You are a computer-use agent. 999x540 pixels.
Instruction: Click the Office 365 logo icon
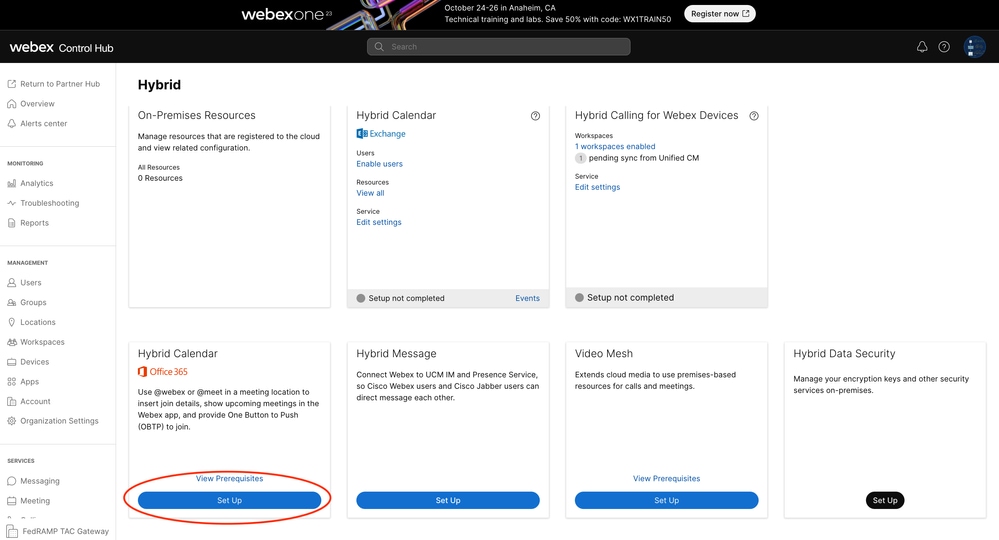(143, 372)
